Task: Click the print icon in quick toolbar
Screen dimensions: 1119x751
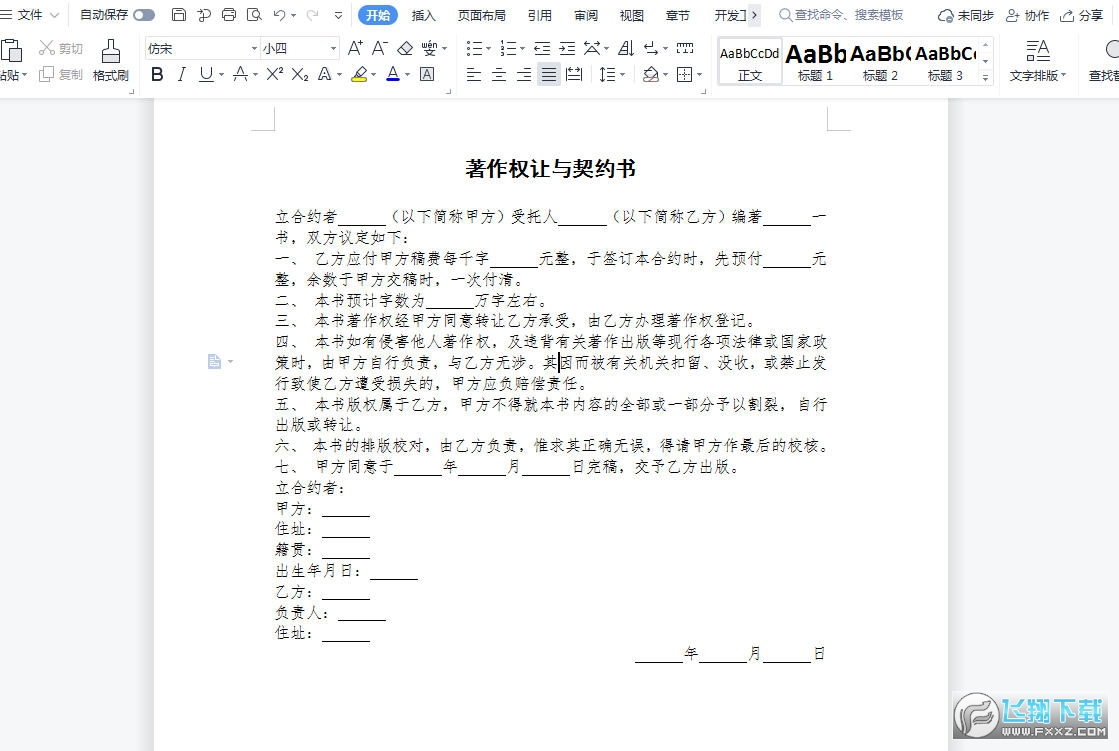Action: (x=228, y=15)
